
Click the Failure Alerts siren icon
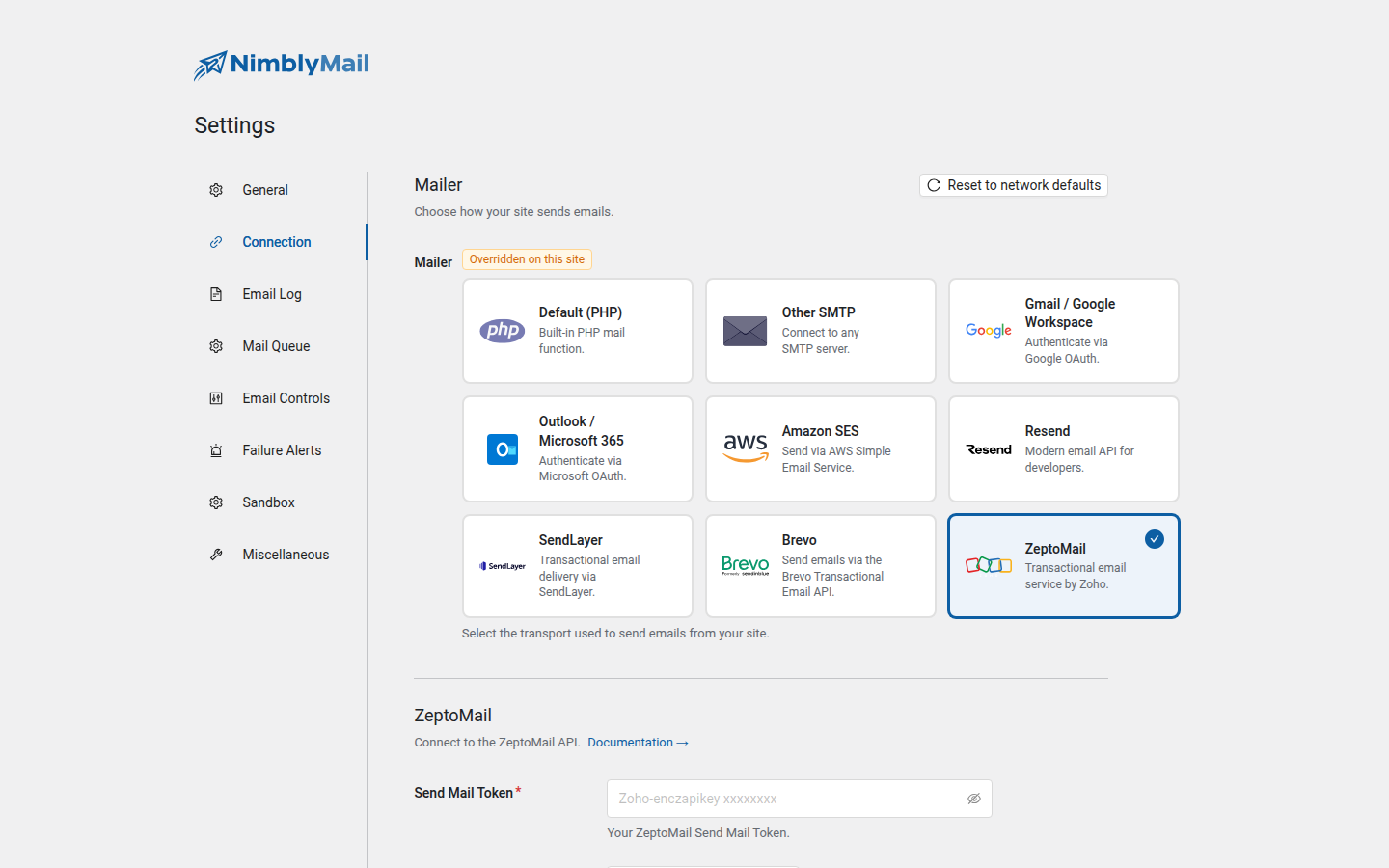click(216, 450)
